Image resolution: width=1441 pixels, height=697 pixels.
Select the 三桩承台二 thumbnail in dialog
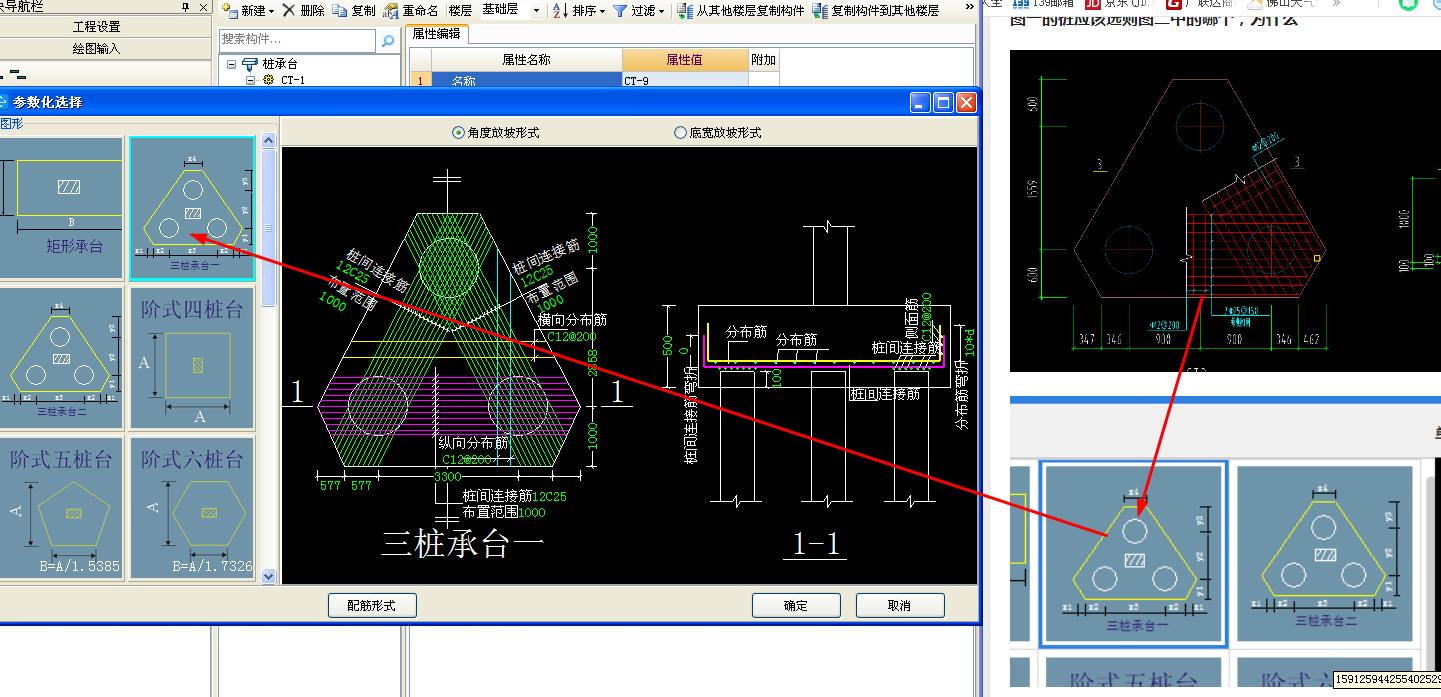point(61,358)
